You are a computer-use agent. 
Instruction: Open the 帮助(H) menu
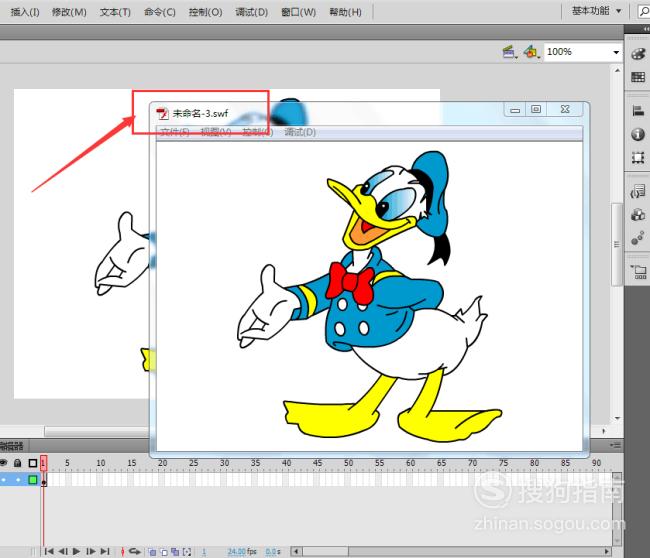tap(345, 12)
